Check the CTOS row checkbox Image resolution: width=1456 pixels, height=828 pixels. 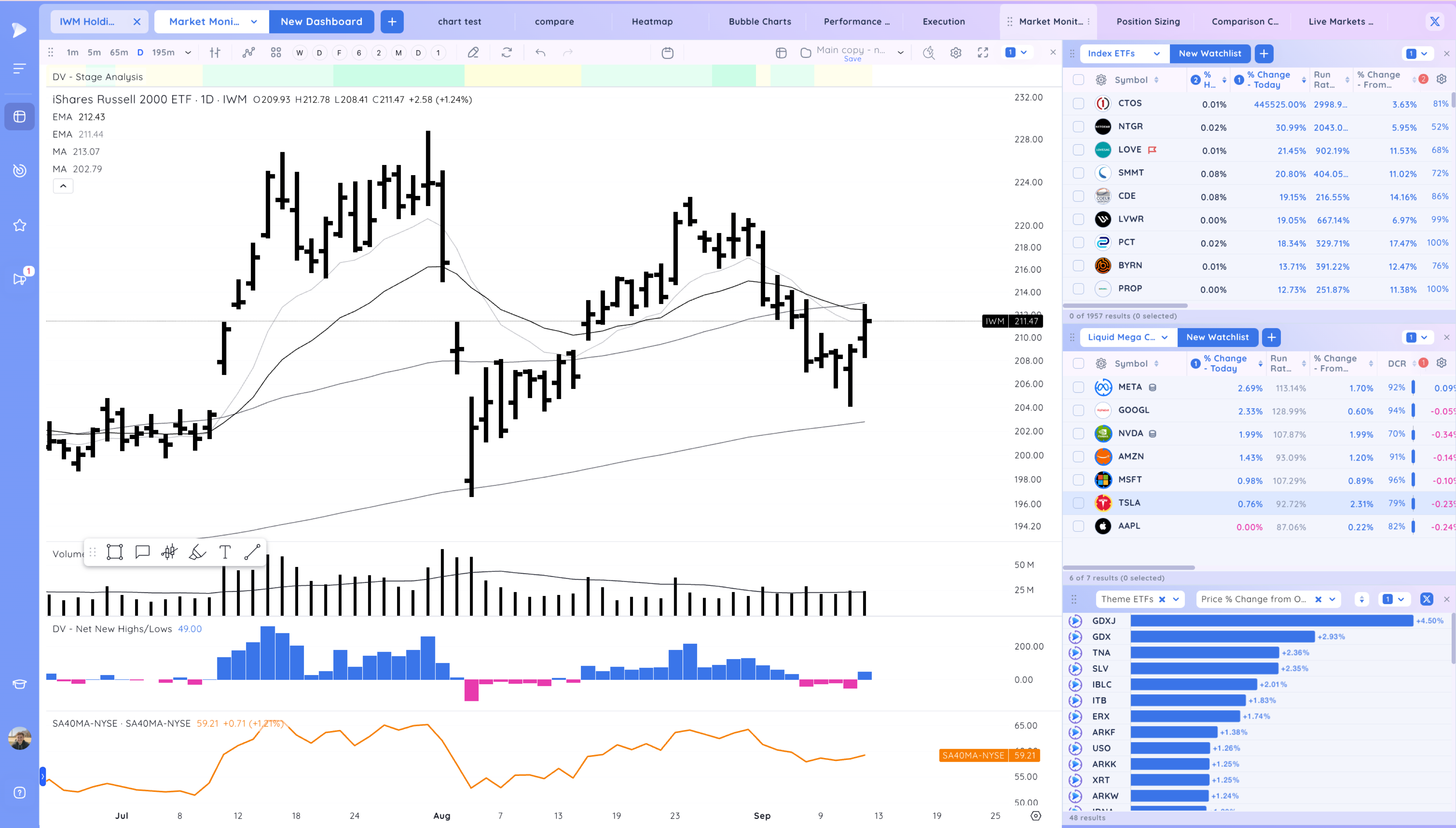[1078, 103]
